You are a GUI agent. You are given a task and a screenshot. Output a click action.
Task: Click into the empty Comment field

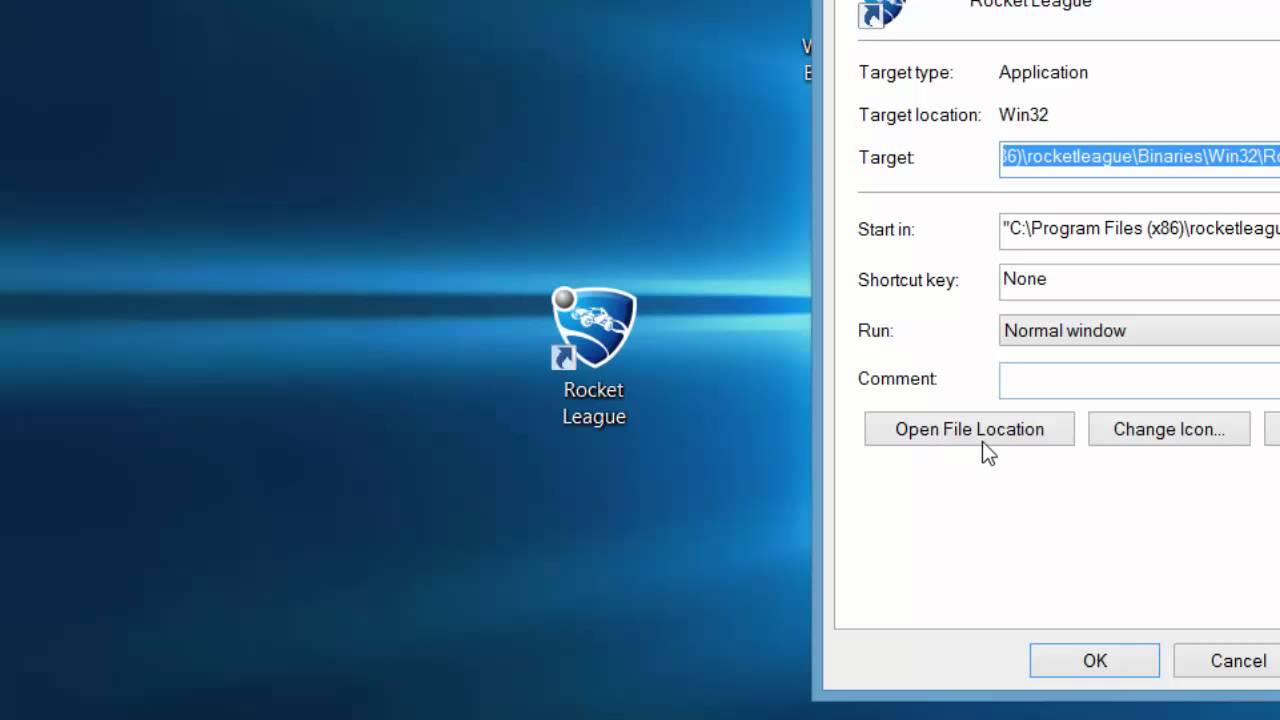[1140, 380]
